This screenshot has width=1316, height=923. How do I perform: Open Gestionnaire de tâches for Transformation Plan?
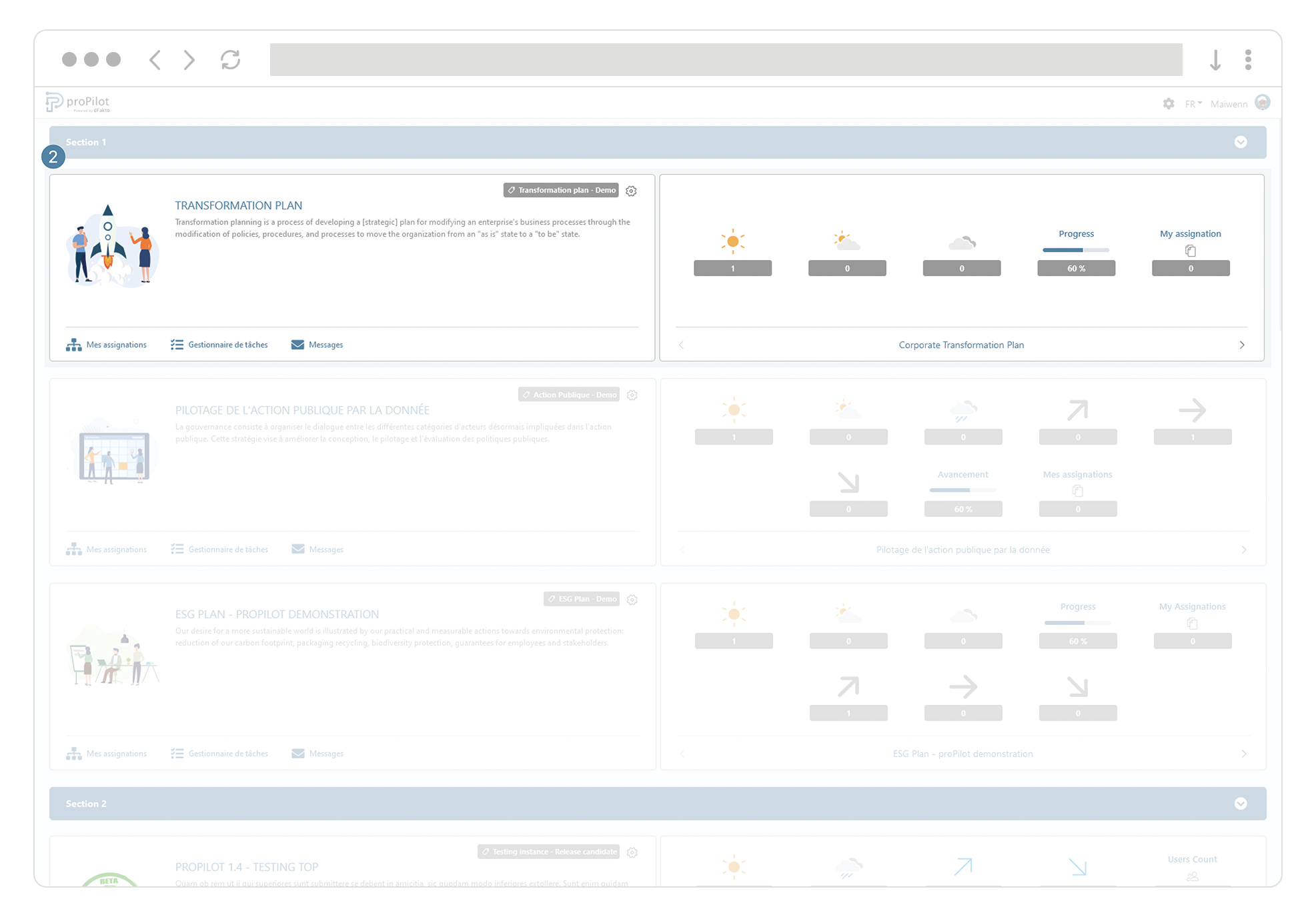(219, 344)
